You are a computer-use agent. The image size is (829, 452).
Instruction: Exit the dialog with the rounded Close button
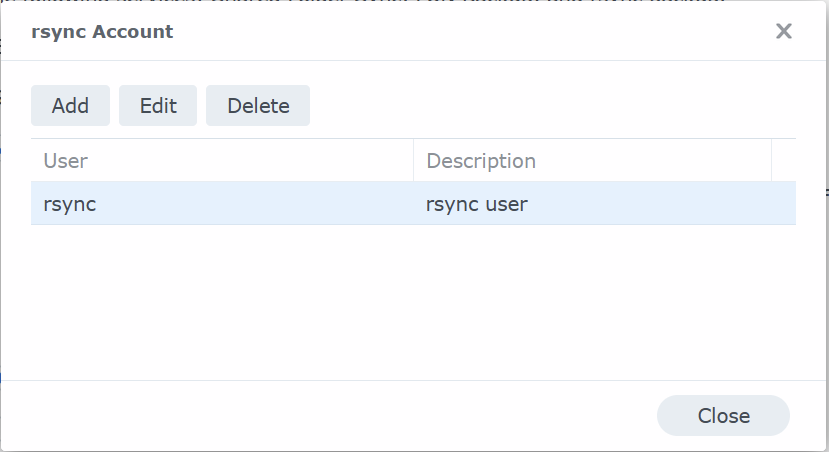click(x=723, y=416)
